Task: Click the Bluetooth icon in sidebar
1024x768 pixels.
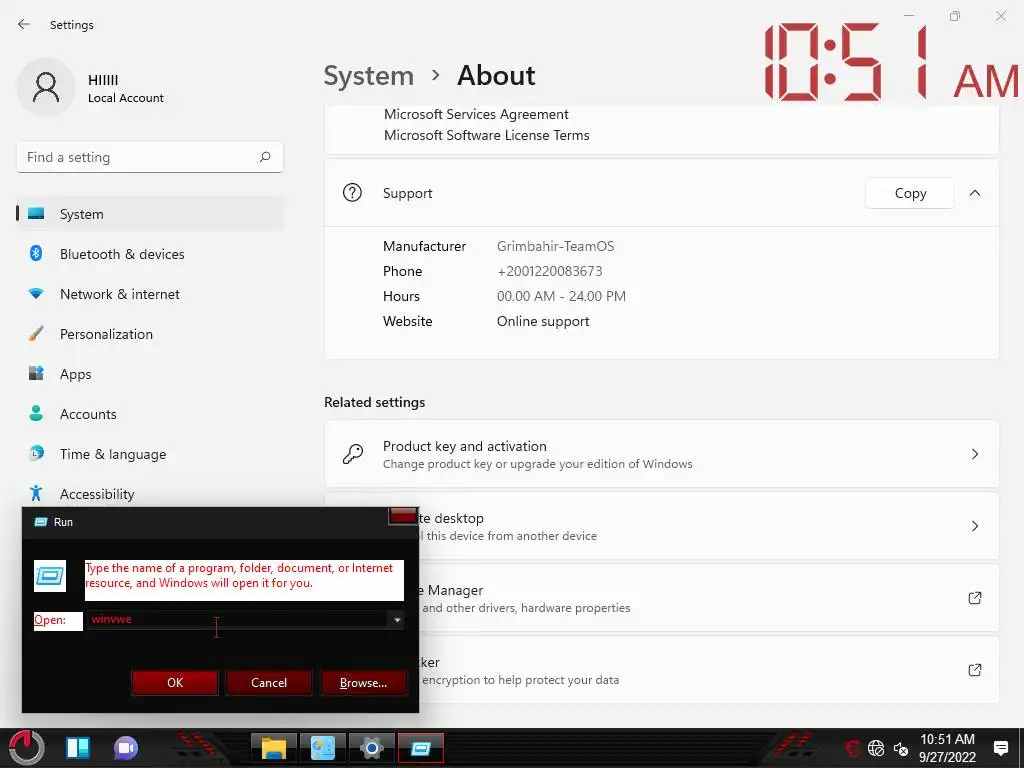Action: point(36,253)
